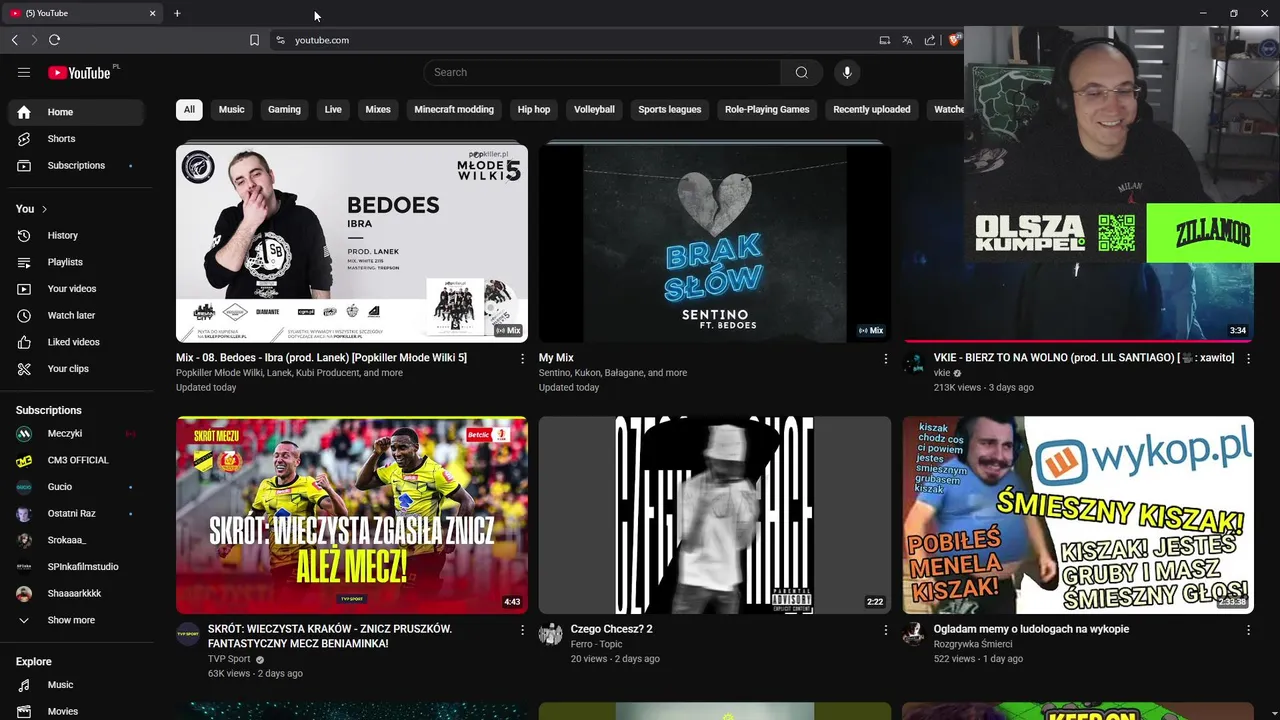The width and height of the screenshot is (1280, 720).
Task: Select the Volleyball filter chip
Action: pos(594,109)
